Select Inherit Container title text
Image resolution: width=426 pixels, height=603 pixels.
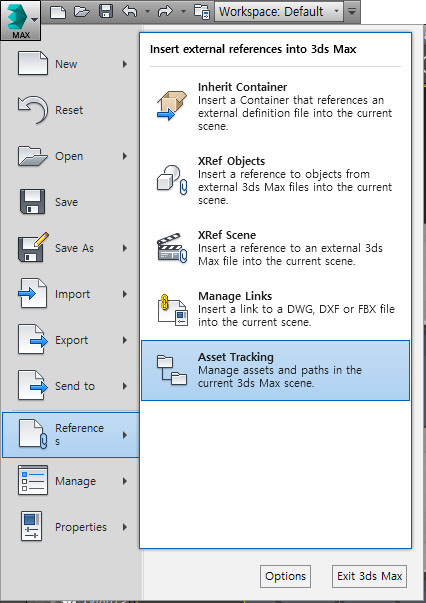tap(242, 87)
